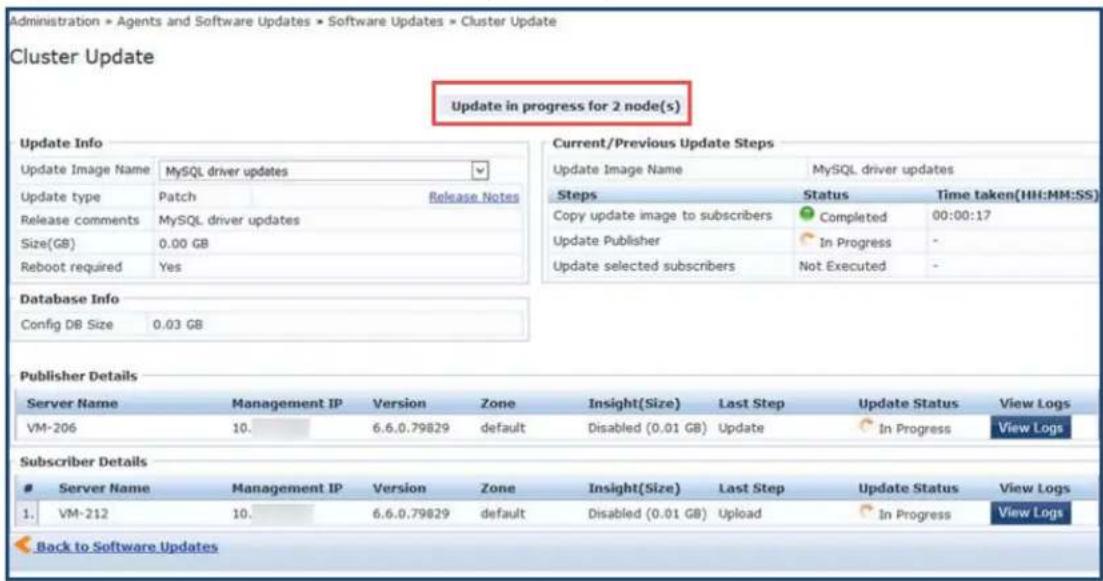This screenshot has width=1103, height=581.
Task: Click the Cluster Update page heading
Action: 82,56
